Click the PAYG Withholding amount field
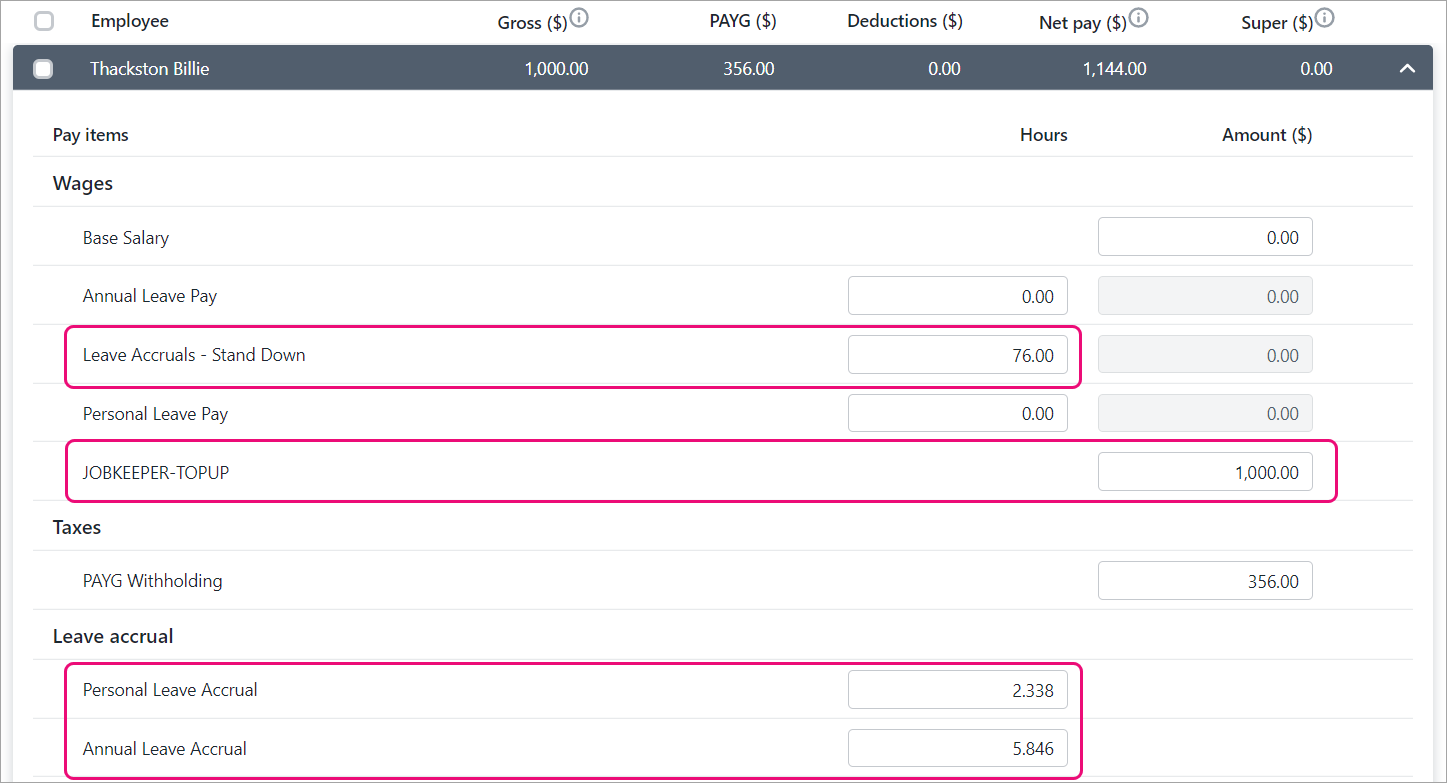This screenshot has height=783, width=1447. pos(1205,581)
